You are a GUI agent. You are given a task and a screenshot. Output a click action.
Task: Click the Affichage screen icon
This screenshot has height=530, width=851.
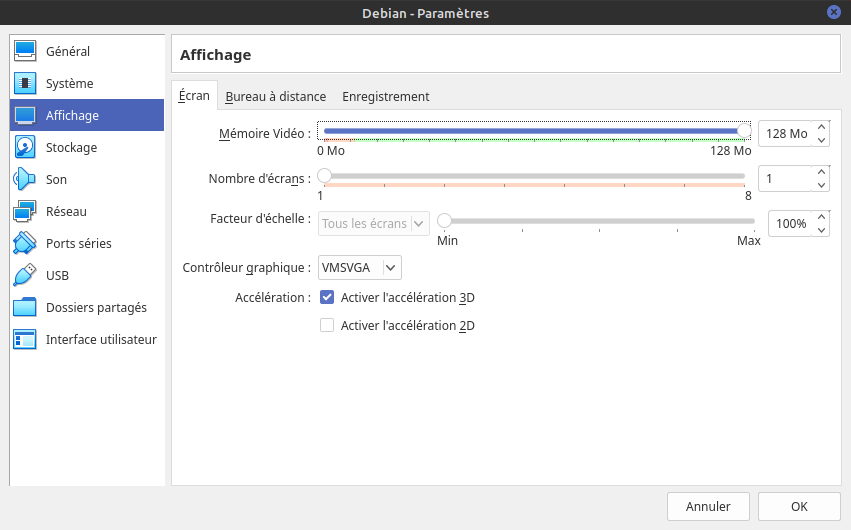(25, 115)
